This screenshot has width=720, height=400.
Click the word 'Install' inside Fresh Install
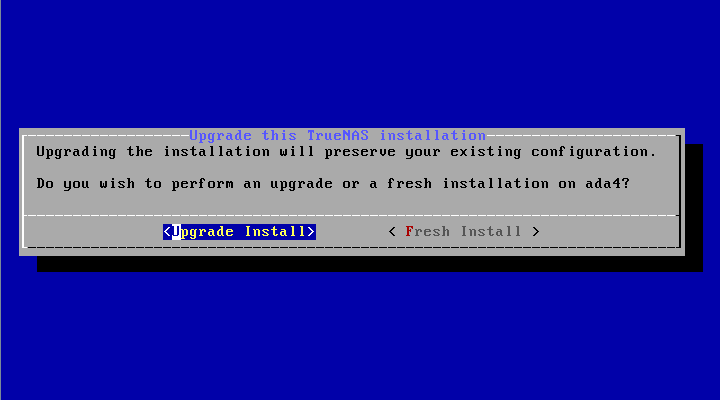[x=491, y=231]
